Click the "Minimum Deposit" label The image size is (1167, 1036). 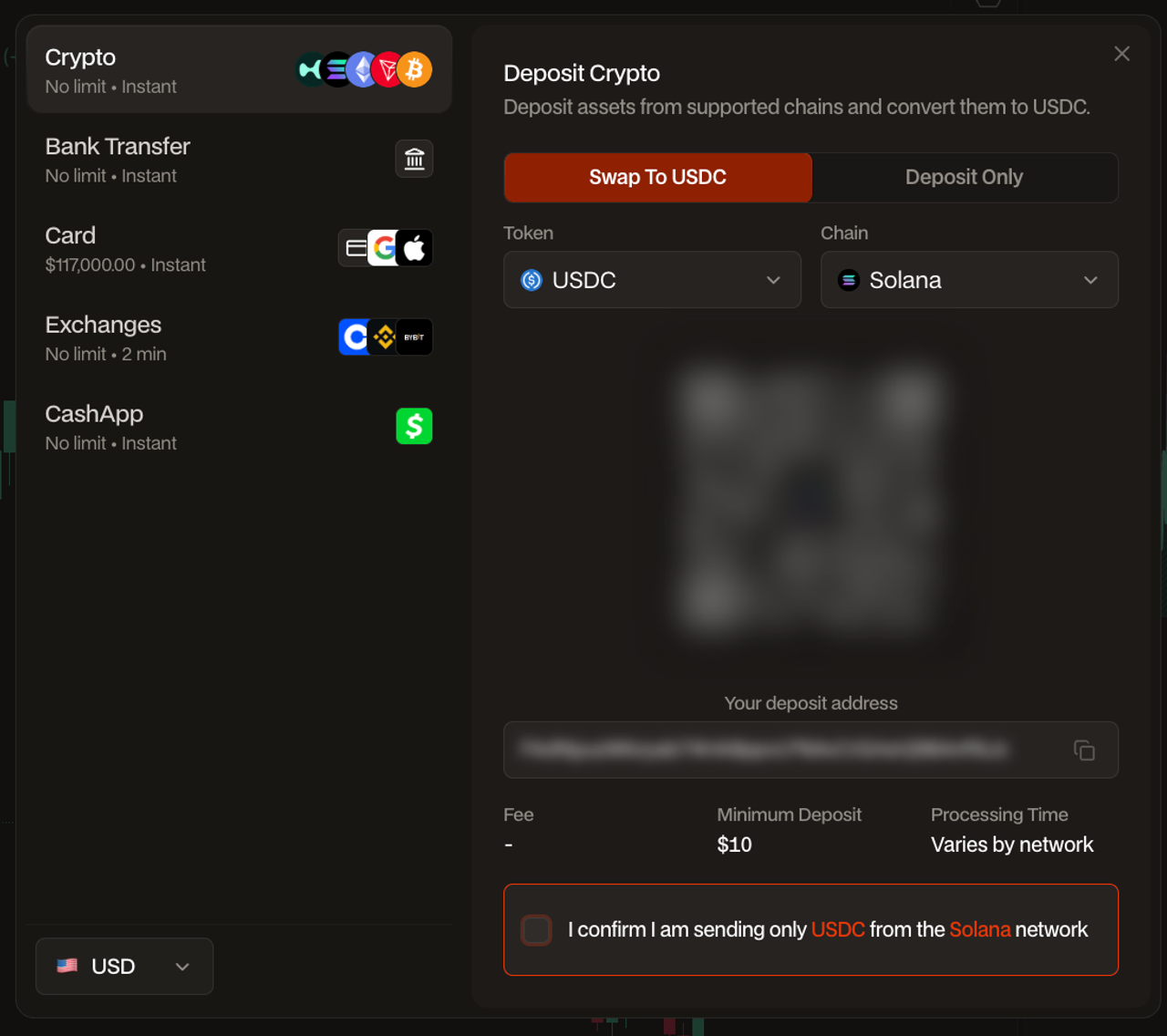tap(789, 814)
